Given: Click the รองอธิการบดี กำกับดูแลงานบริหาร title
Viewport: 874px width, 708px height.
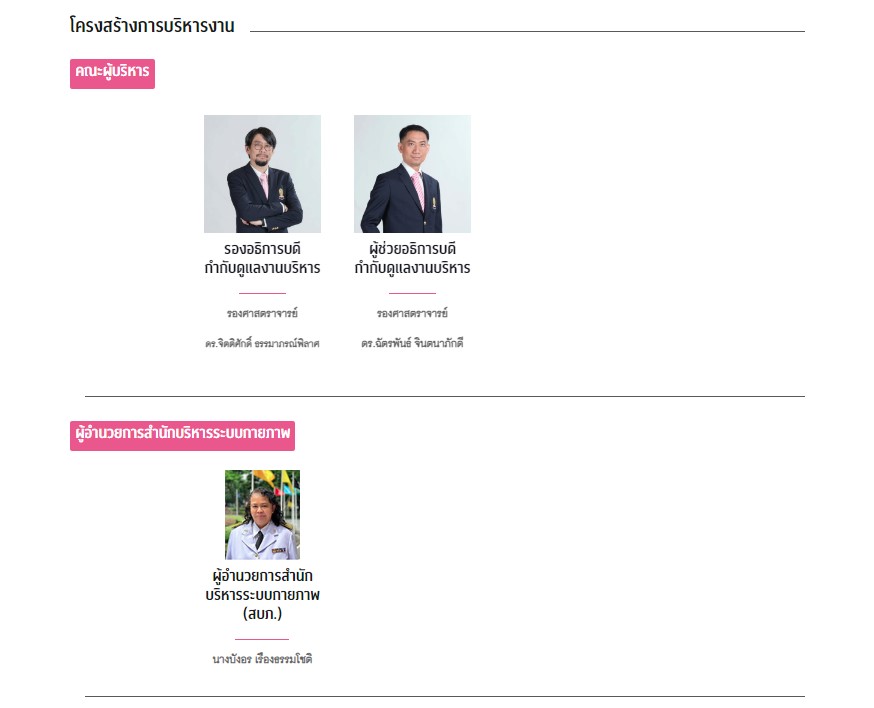Looking at the screenshot, I should click(x=262, y=258).
